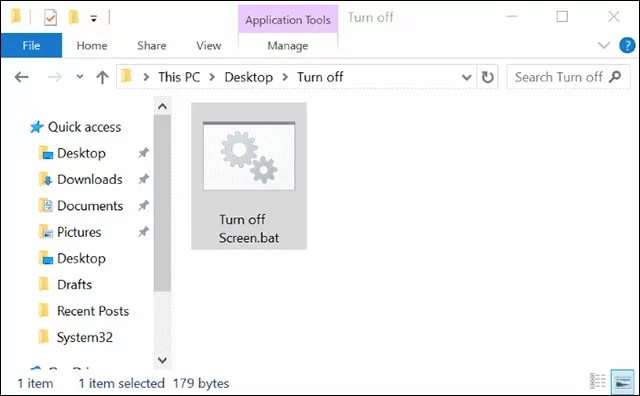Switch to Large icons view layout
Screen dimensions: 640x396
(622, 382)
